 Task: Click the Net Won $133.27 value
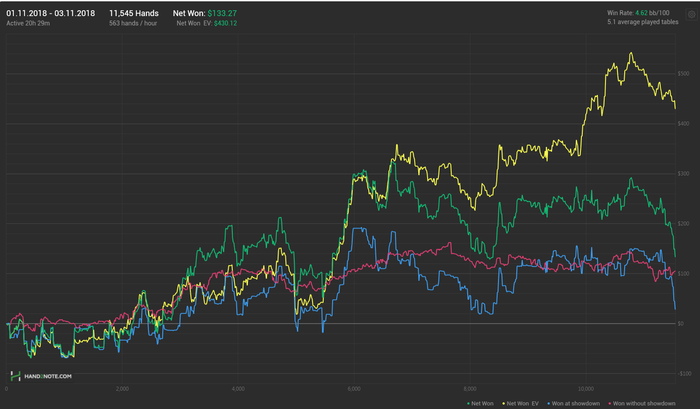(x=222, y=13)
